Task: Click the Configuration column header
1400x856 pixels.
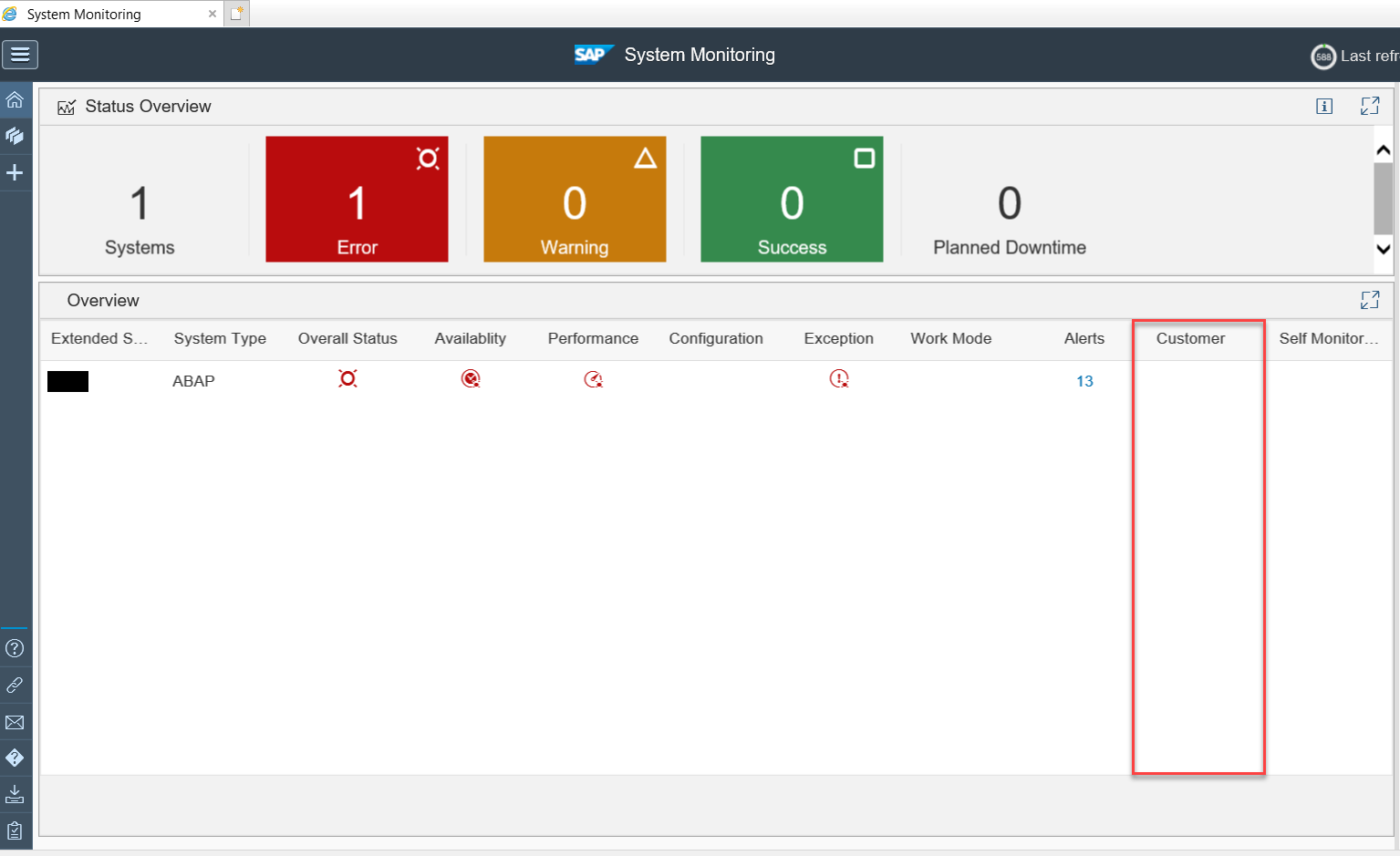Action: 716,338
